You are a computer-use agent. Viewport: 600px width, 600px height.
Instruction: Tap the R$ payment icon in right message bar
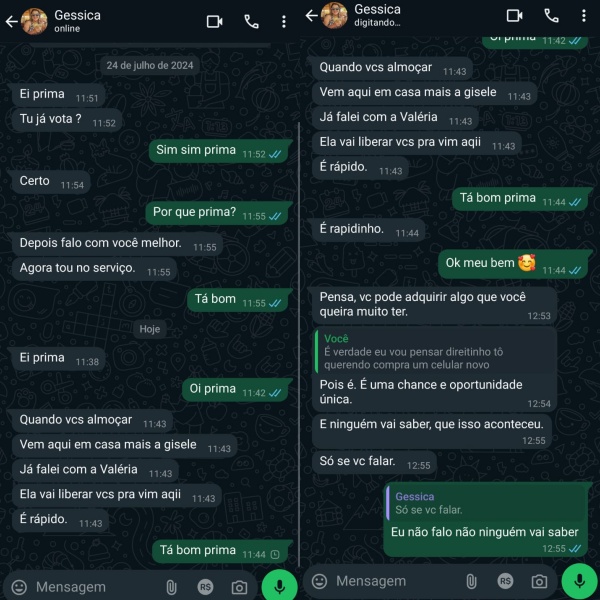click(x=505, y=581)
